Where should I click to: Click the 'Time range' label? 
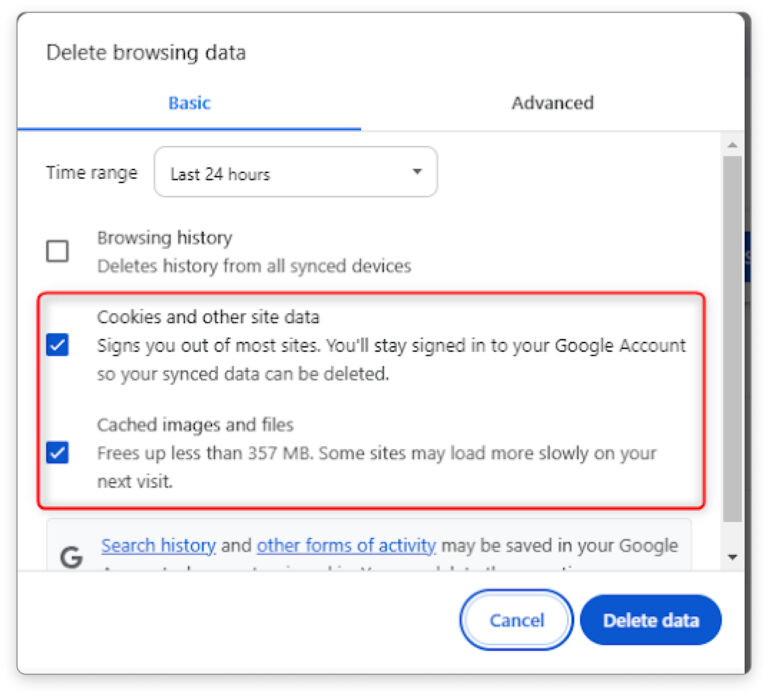pos(92,173)
